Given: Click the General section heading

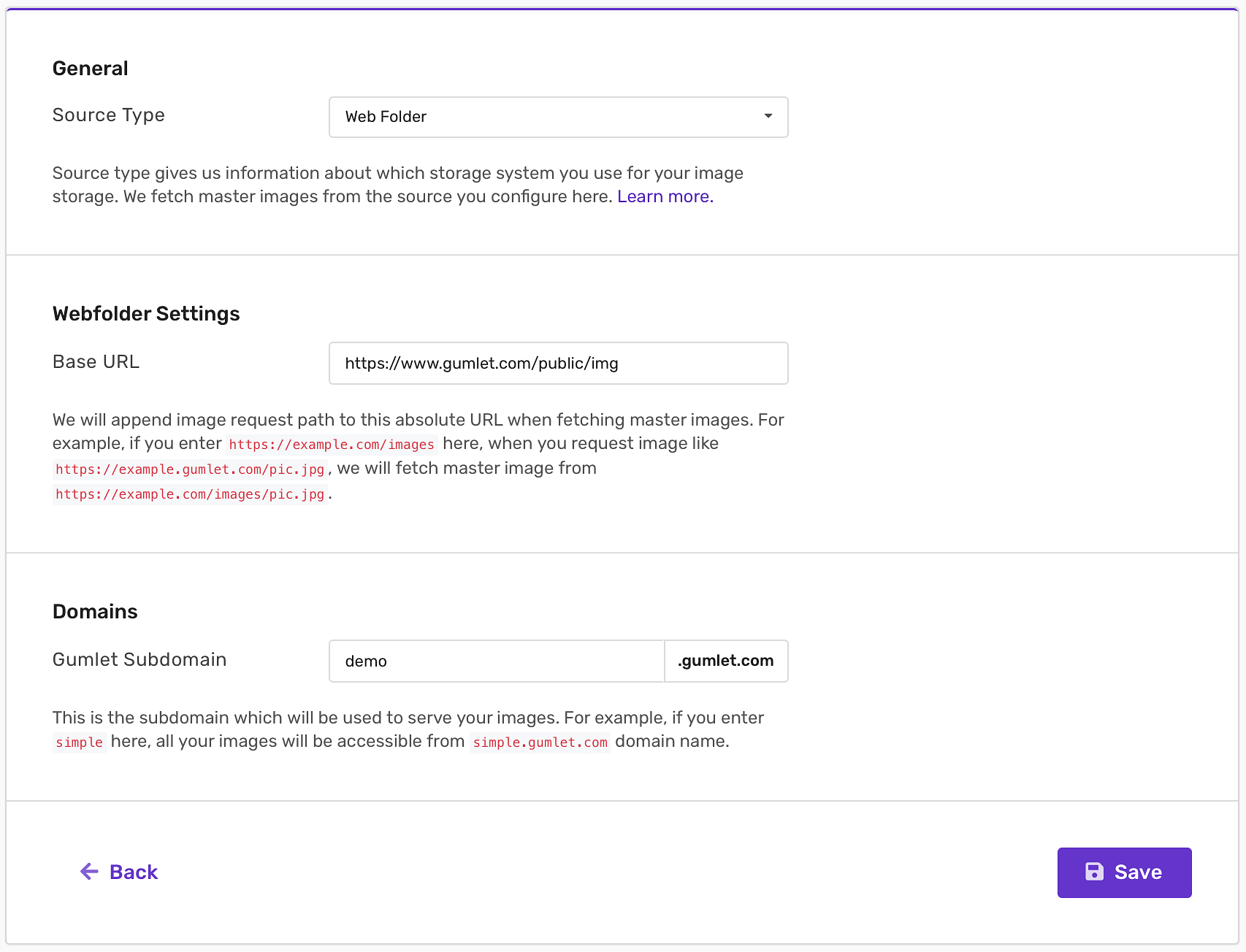Looking at the screenshot, I should point(91,69).
